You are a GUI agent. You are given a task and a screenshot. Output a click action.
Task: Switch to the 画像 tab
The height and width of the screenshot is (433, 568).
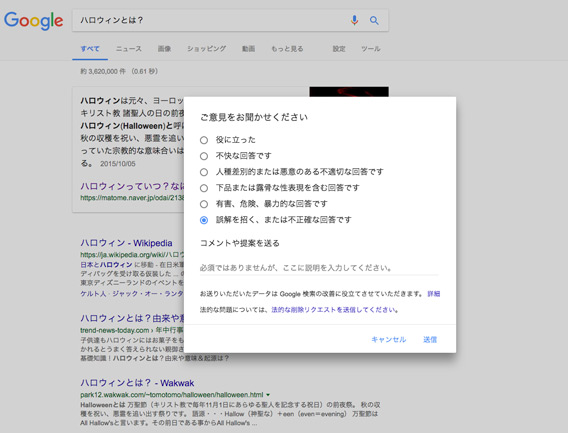[x=164, y=49]
